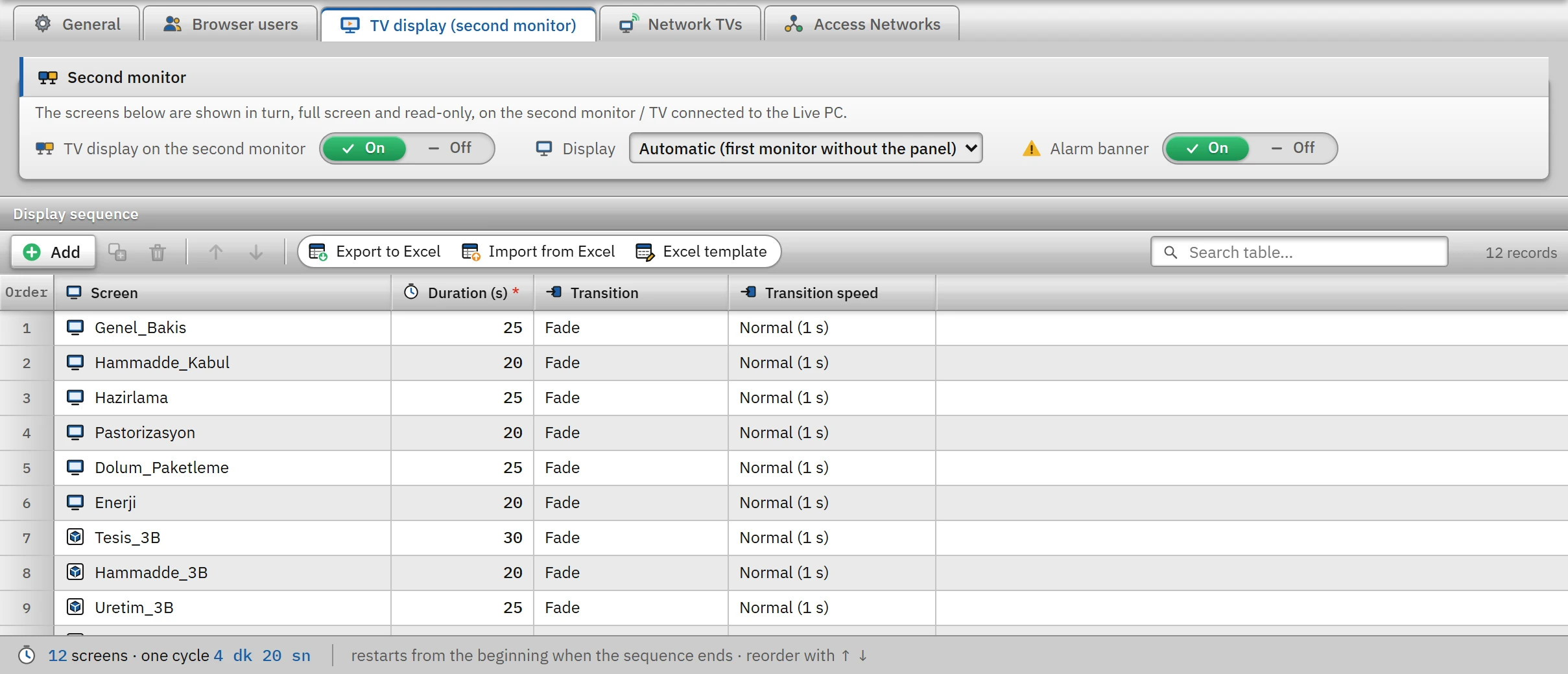Image resolution: width=1568 pixels, height=674 pixels.
Task: Click the duplicate row icon in toolbar
Action: [117, 252]
